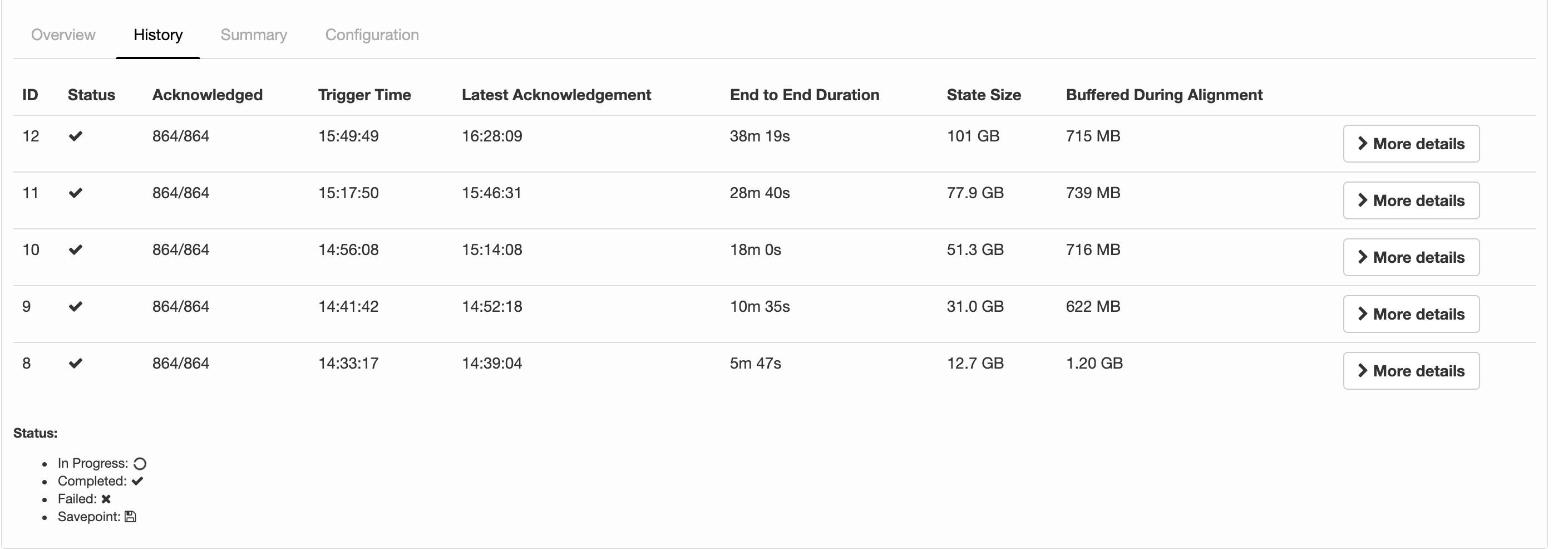1568x549 pixels.
Task: Open More details for checkpoint 9
Action: [1411, 314]
